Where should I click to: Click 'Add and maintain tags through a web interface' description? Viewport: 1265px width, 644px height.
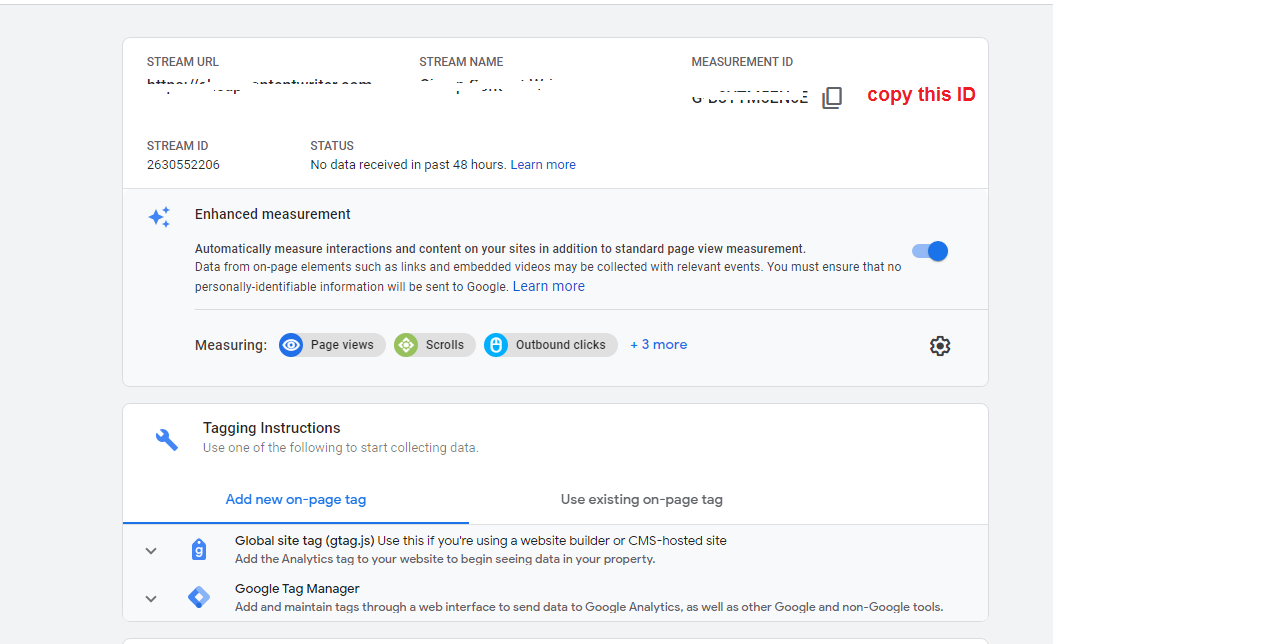point(589,607)
